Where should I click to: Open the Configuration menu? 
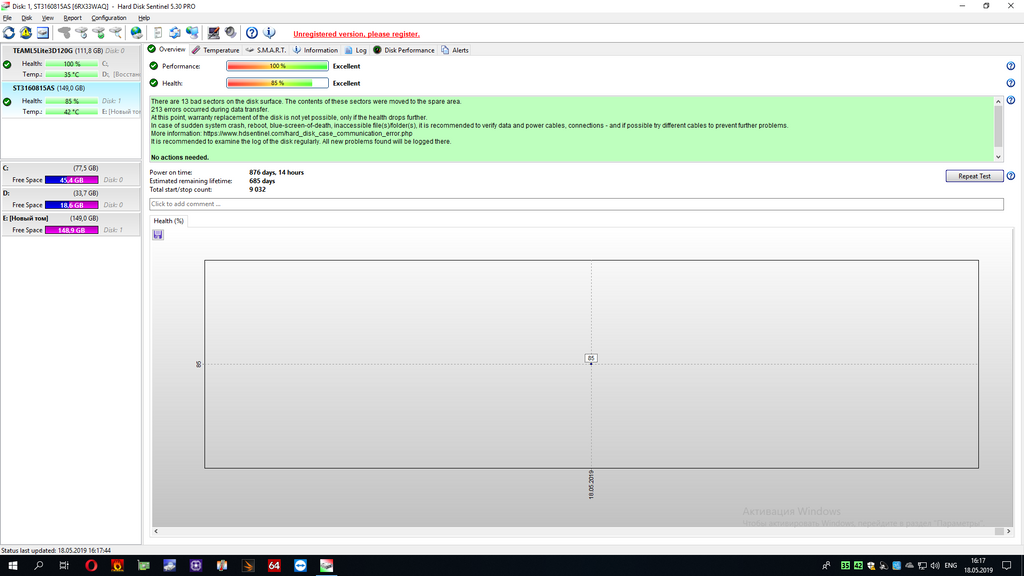pos(108,18)
